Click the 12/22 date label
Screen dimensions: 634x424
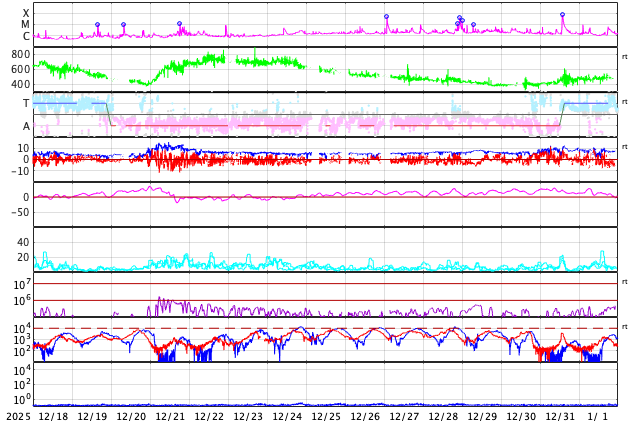click(x=209, y=415)
